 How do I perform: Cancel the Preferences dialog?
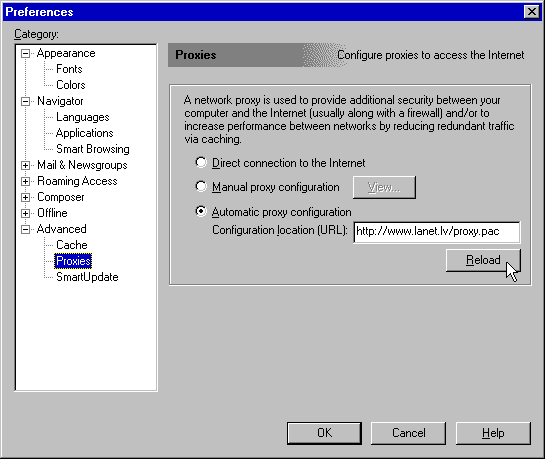point(408,433)
